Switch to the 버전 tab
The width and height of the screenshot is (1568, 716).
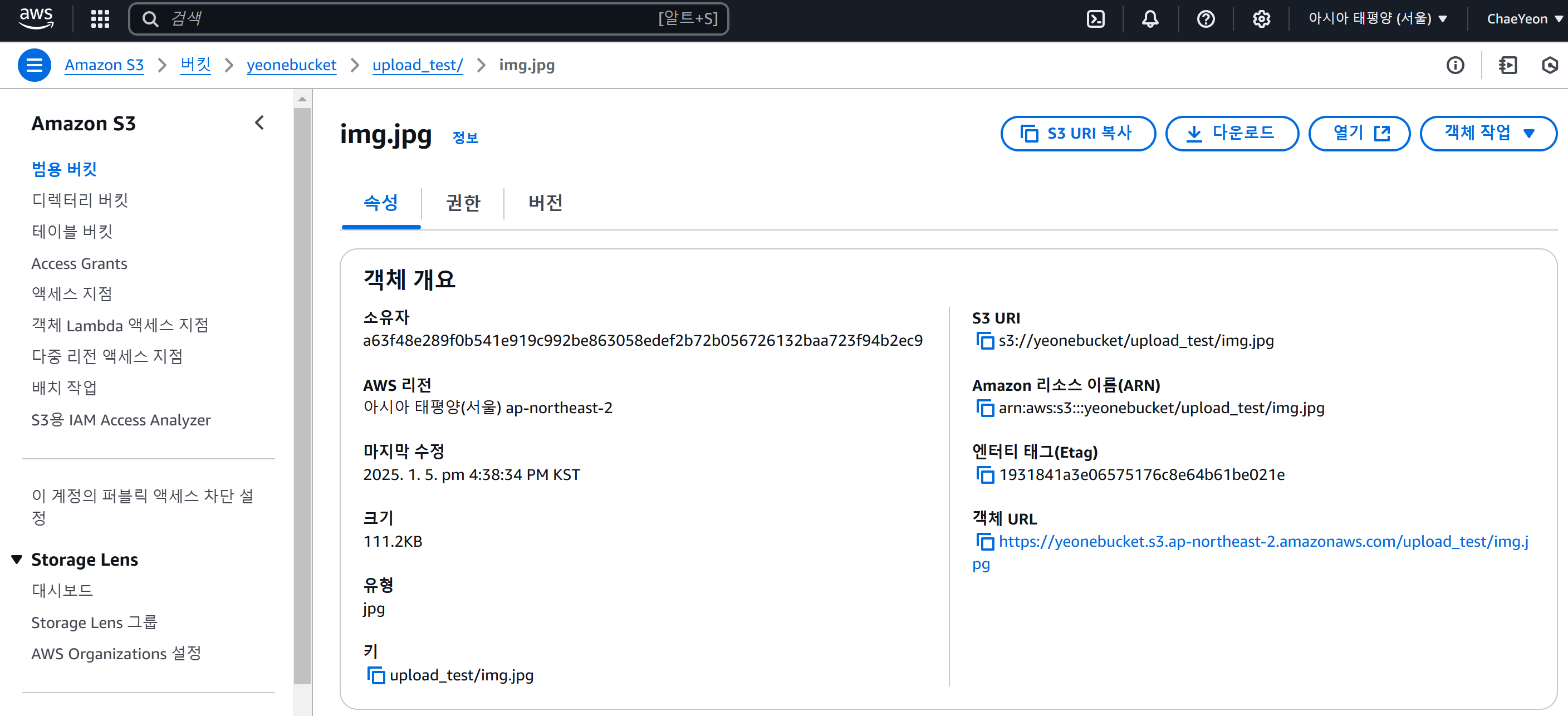pyautogui.click(x=545, y=203)
